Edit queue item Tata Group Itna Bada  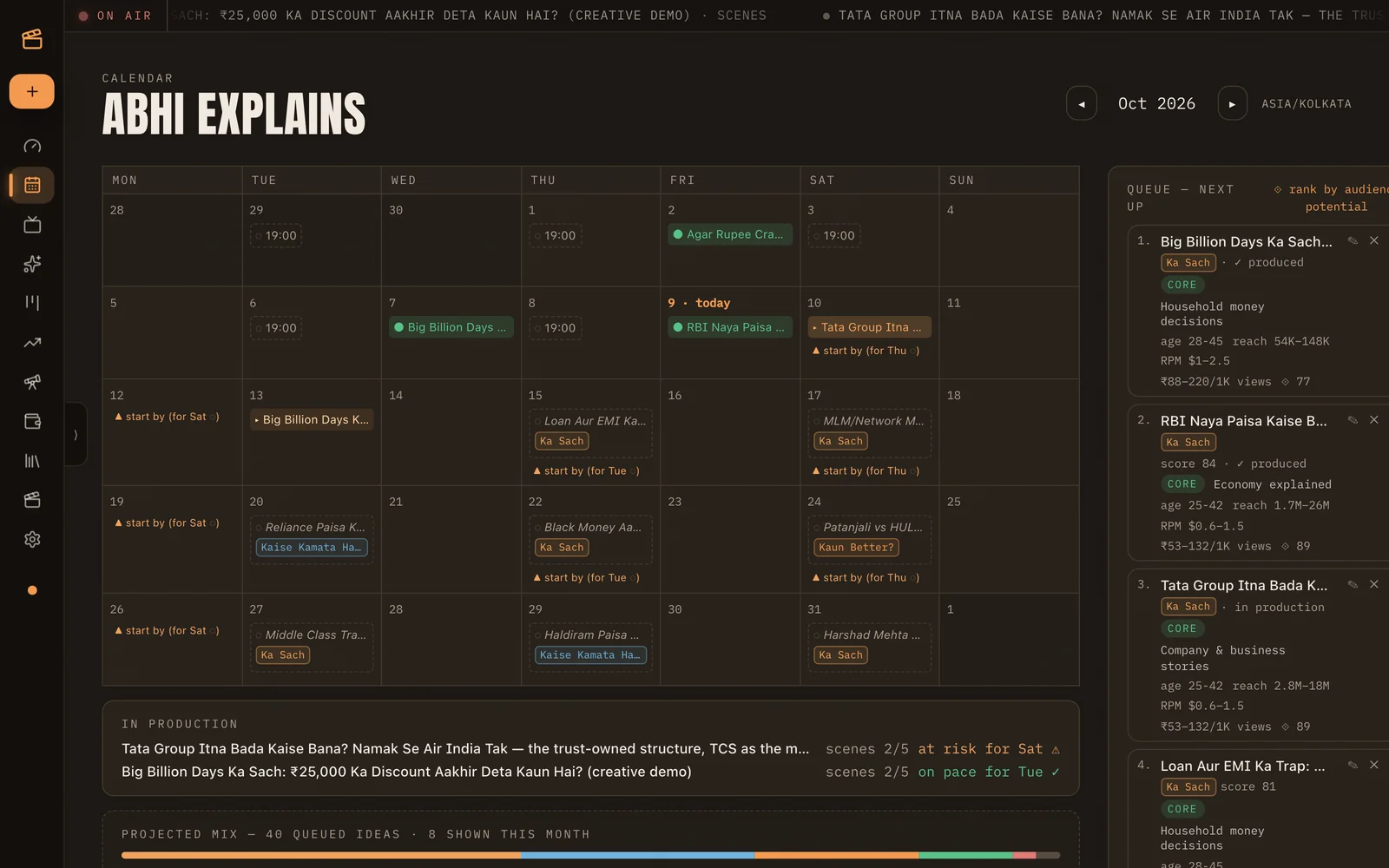pos(1353,585)
